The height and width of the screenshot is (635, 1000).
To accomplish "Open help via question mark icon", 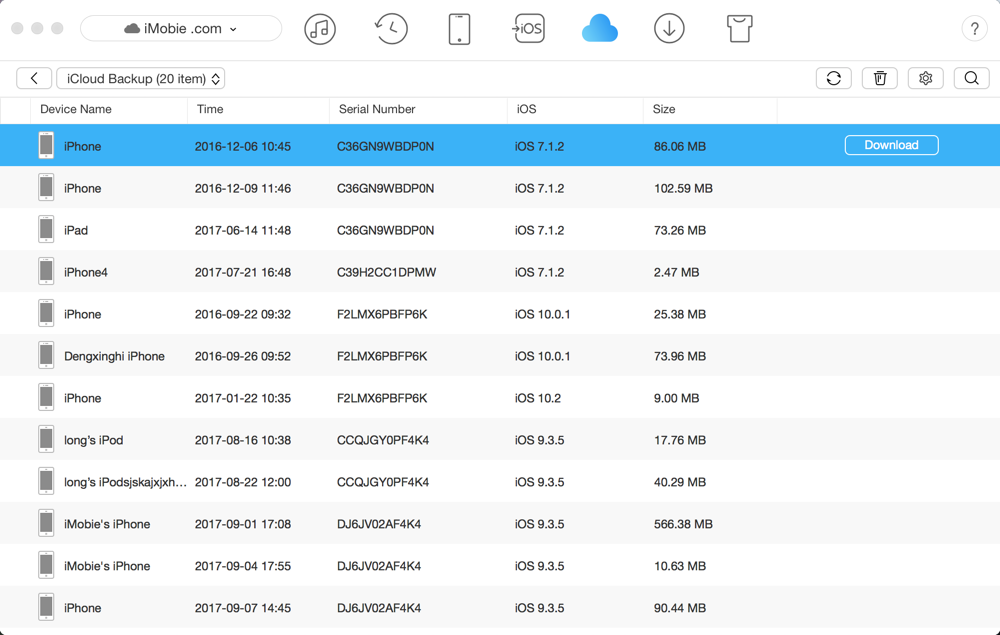I will tap(974, 29).
